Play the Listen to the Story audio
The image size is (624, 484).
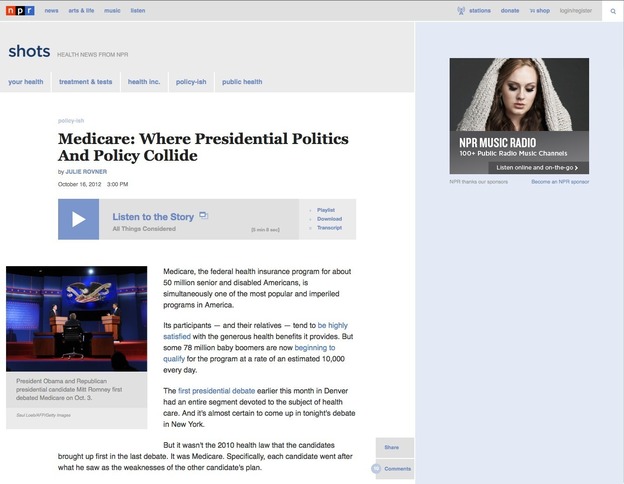coord(78,219)
